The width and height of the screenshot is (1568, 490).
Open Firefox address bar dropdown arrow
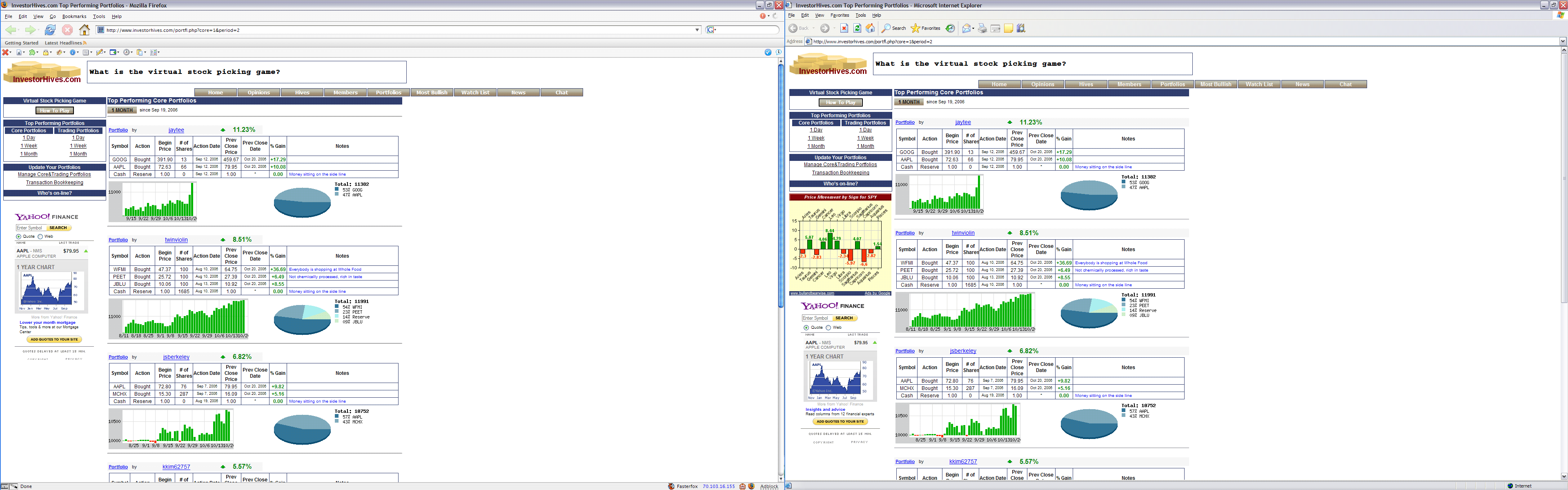(x=697, y=30)
